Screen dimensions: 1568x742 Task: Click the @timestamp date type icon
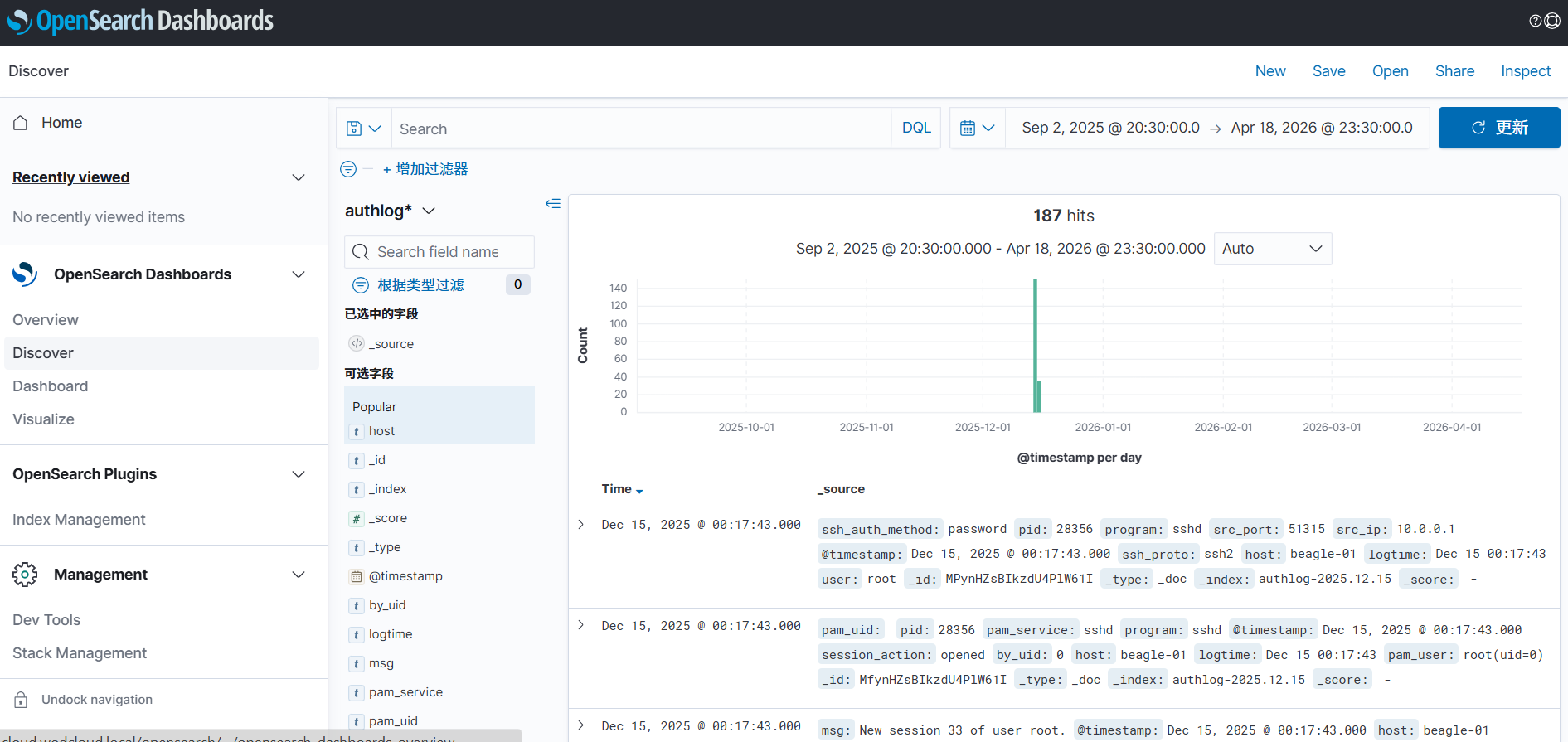coord(357,576)
